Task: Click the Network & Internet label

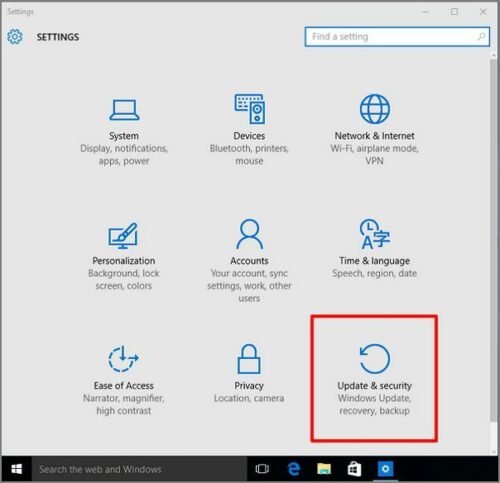Action: 374,136
